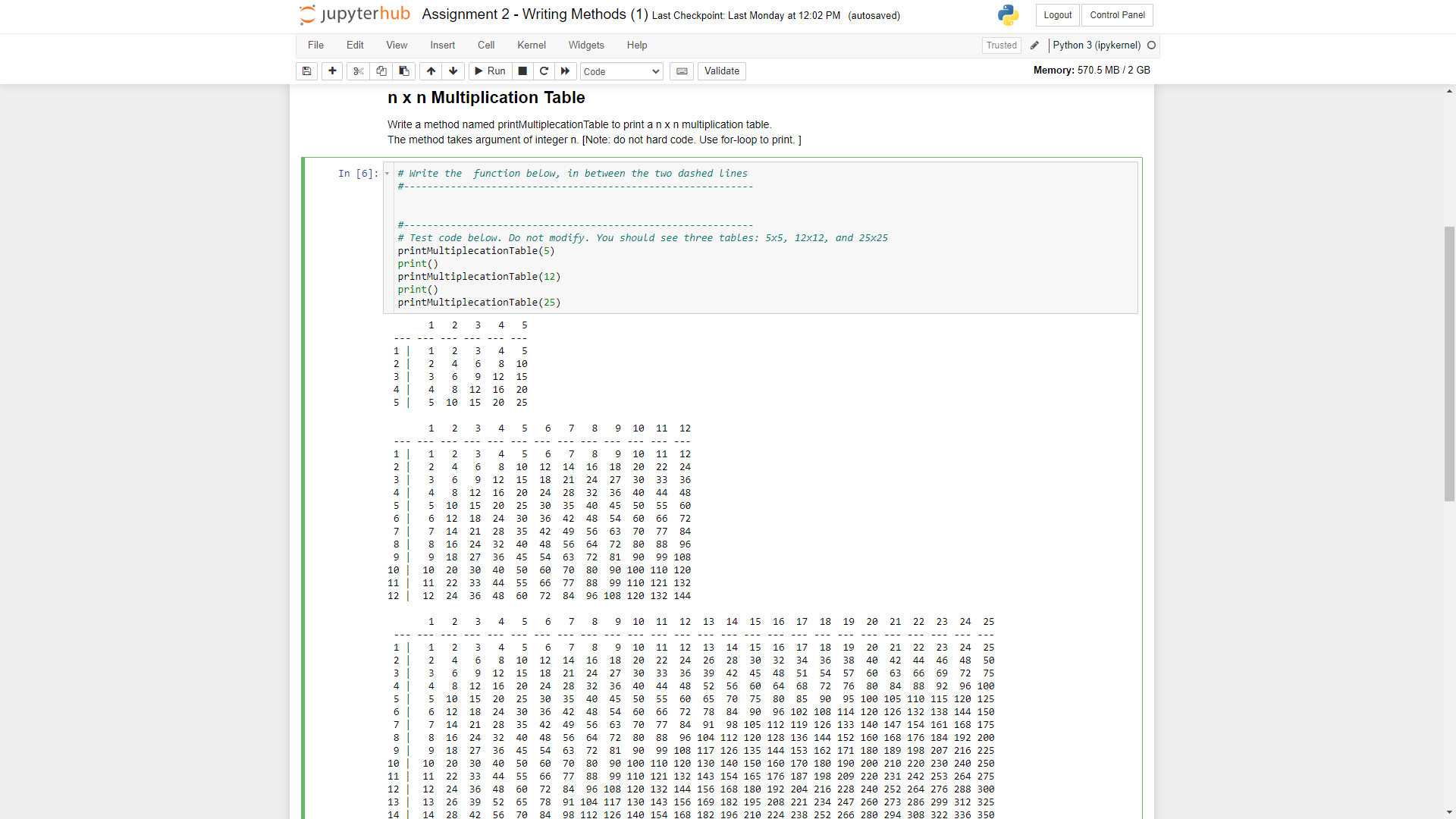Save the notebook checkpoint
Screen dimensions: 1456x819
click(306, 71)
